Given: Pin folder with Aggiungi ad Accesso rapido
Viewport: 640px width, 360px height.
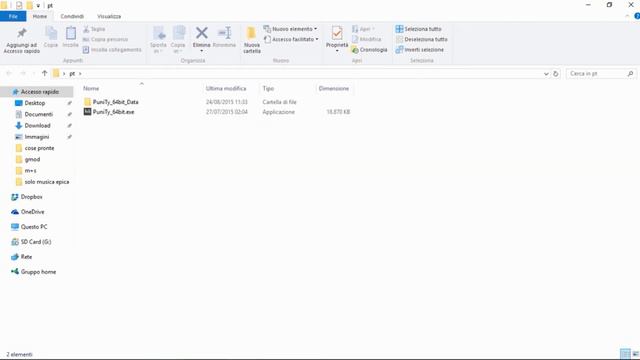Looking at the screenshot, I should pyautogui.click(x=22, y=40).
